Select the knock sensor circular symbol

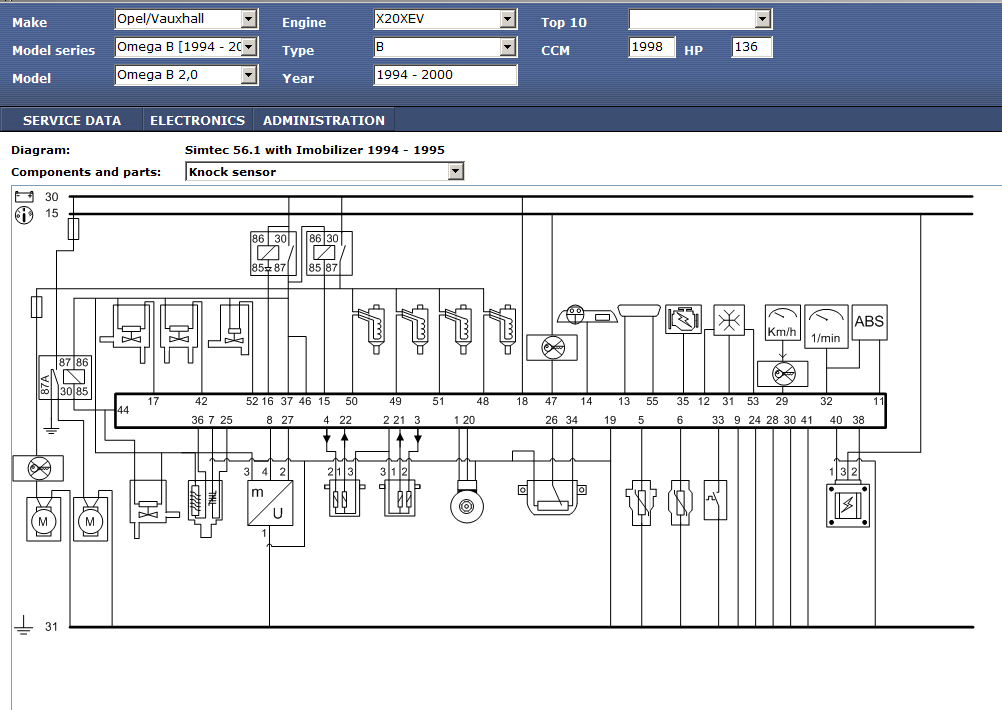[x=466, y=505]
